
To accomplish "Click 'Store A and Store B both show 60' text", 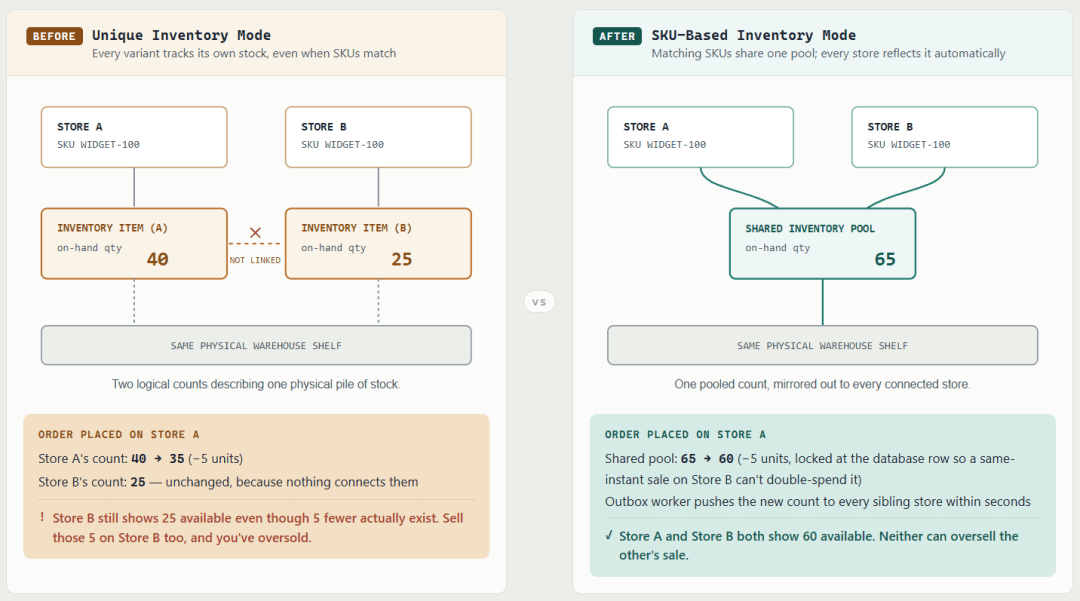I will pos(818,545).
